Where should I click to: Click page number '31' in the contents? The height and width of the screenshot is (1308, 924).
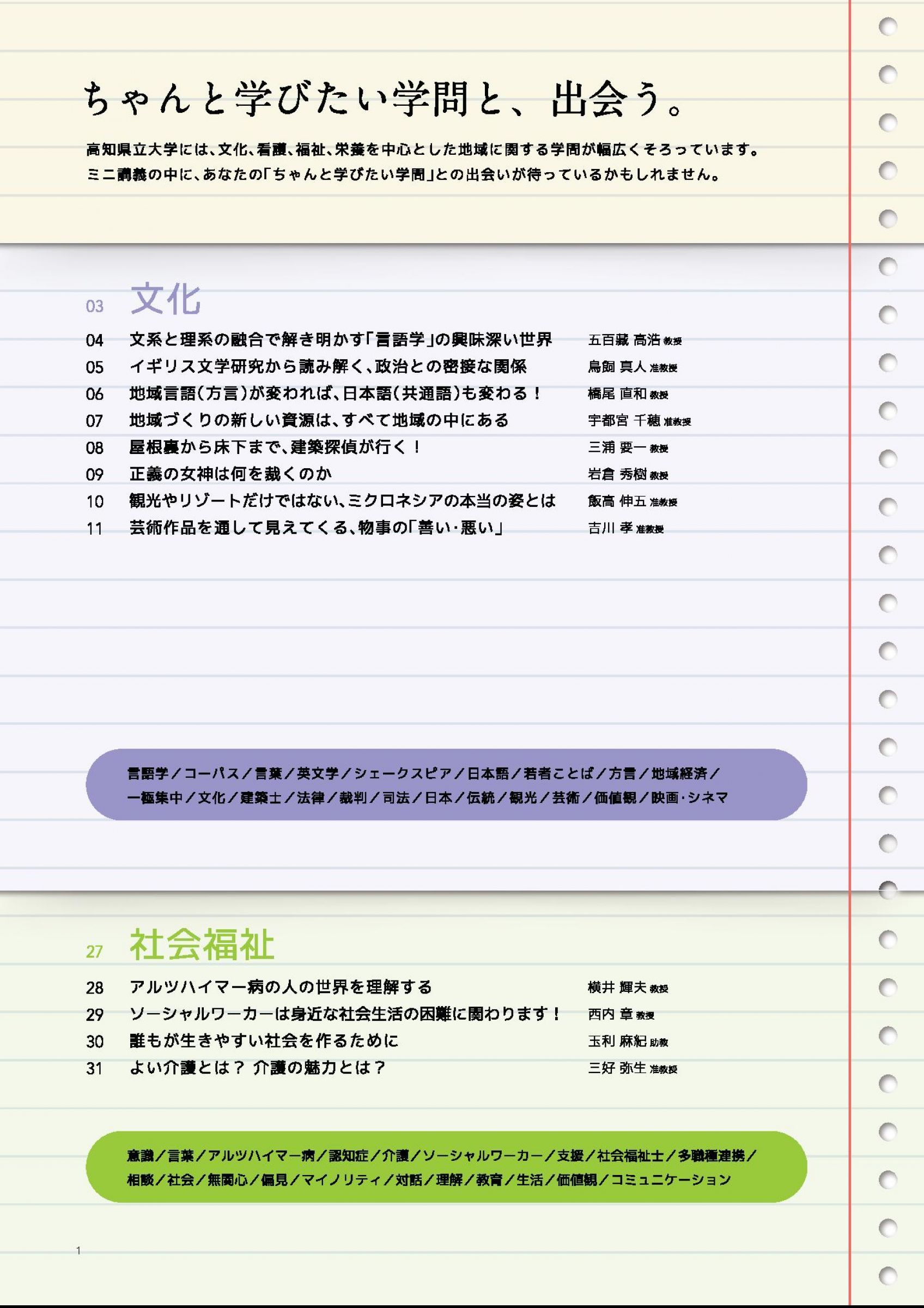94,1068
